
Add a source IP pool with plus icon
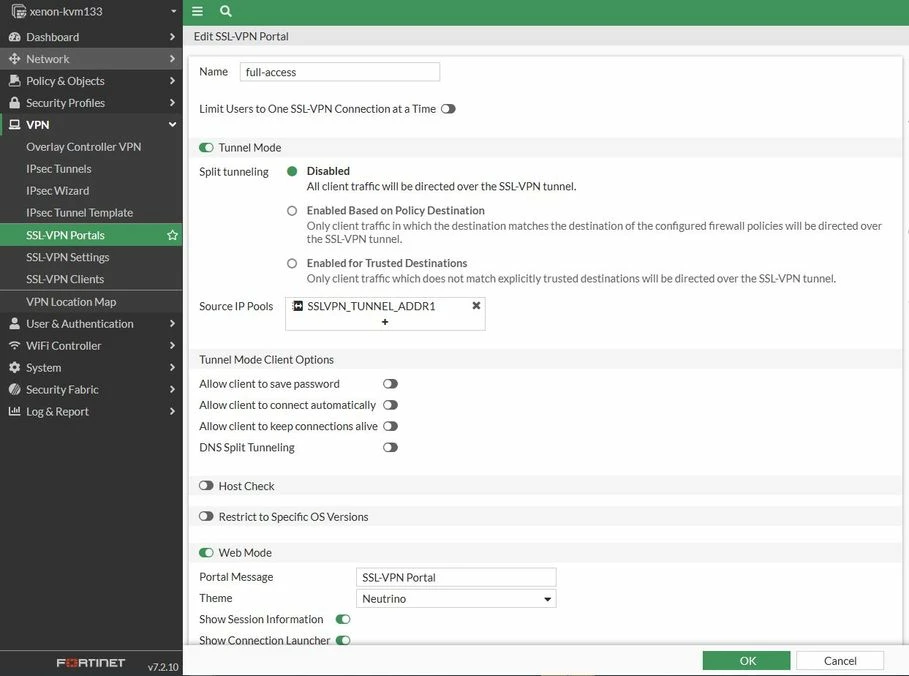click(385, 322)
